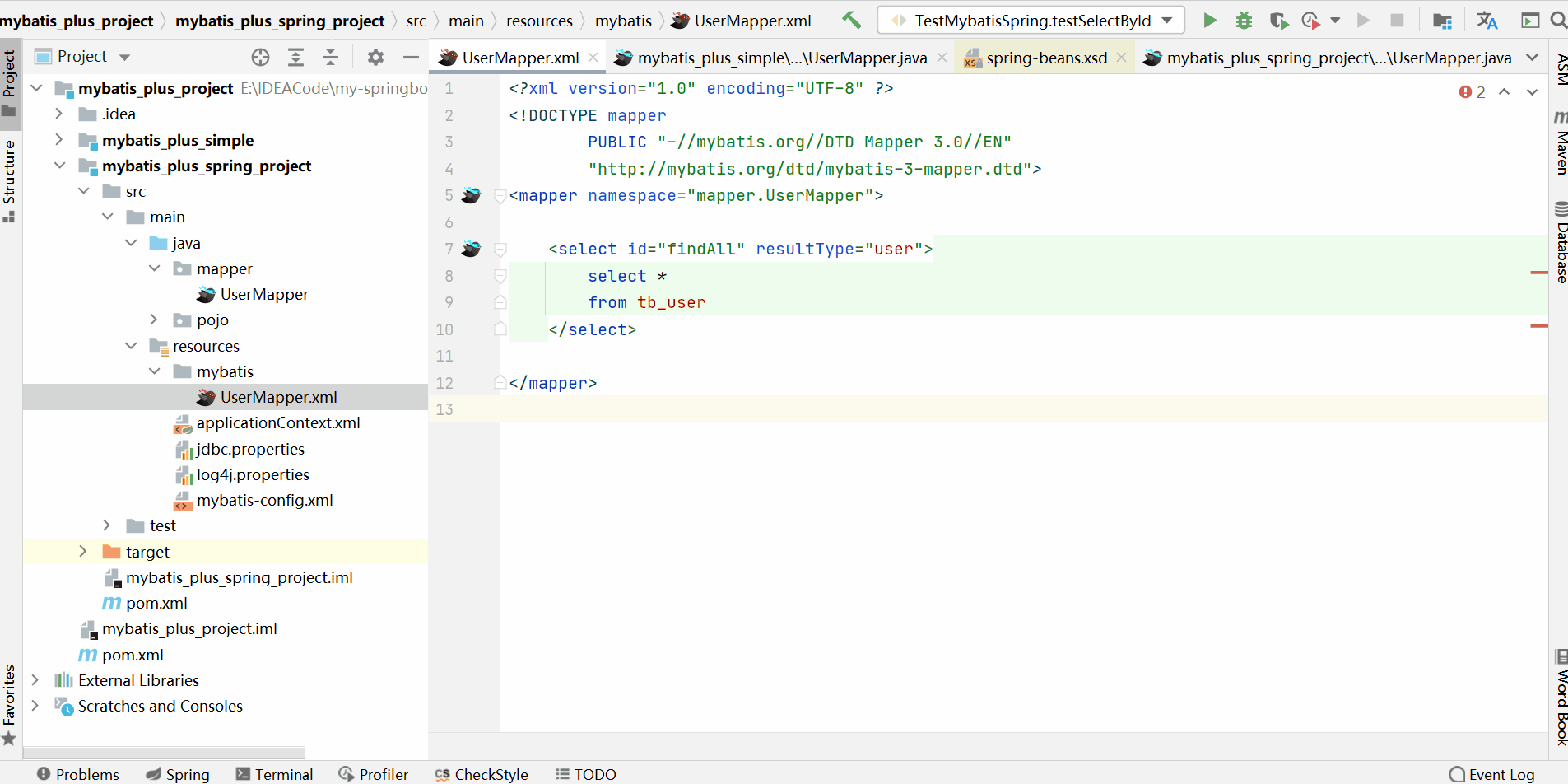Viewport: 1568px width, 784px height.
Task: Click the Translate icon in toolbar
Action: 1487,21
